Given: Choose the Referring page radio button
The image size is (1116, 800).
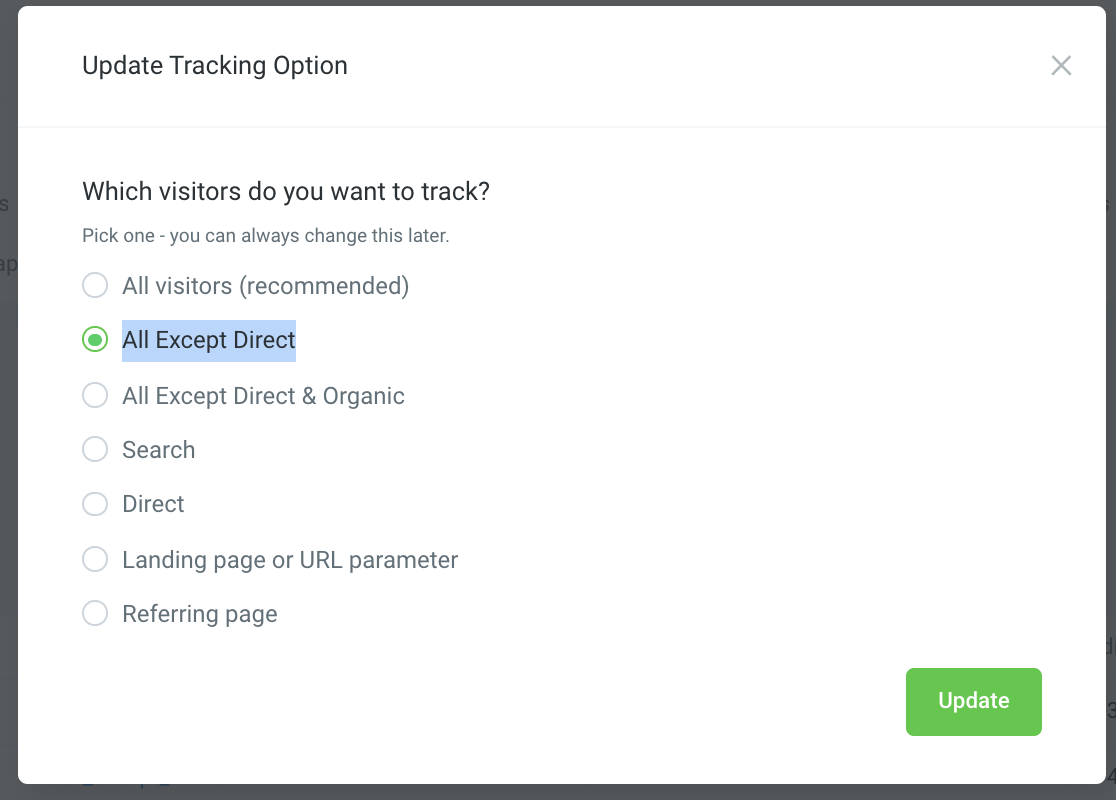Looking at the screenshot, I should pos(95,613).
